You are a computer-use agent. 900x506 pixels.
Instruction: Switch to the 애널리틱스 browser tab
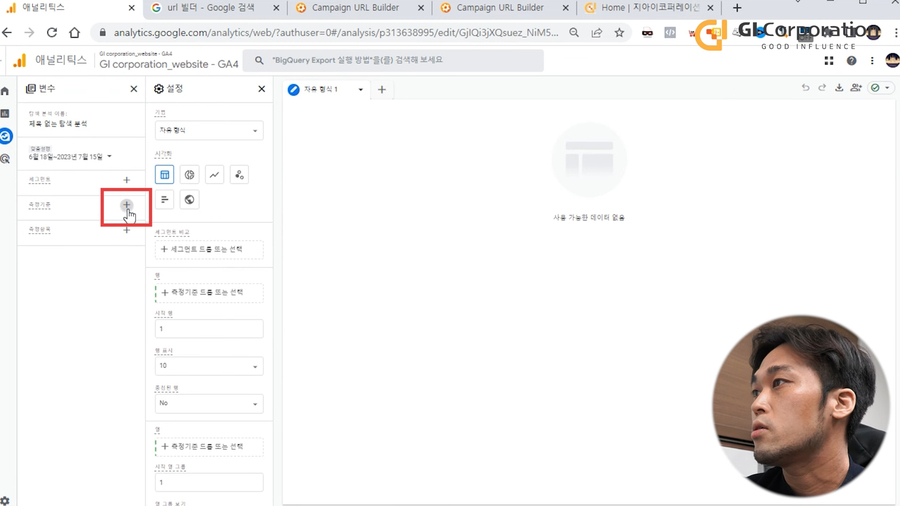44,8
